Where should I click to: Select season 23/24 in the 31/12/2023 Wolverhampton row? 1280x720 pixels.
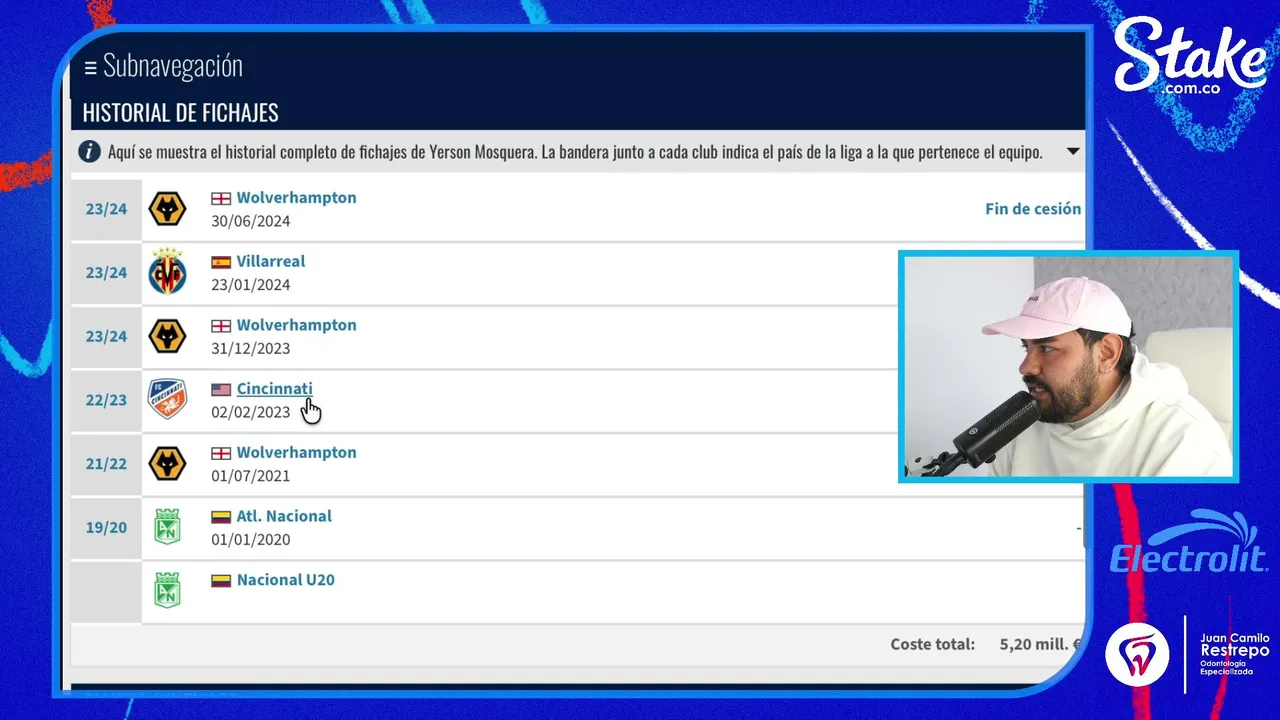point(106,336)
